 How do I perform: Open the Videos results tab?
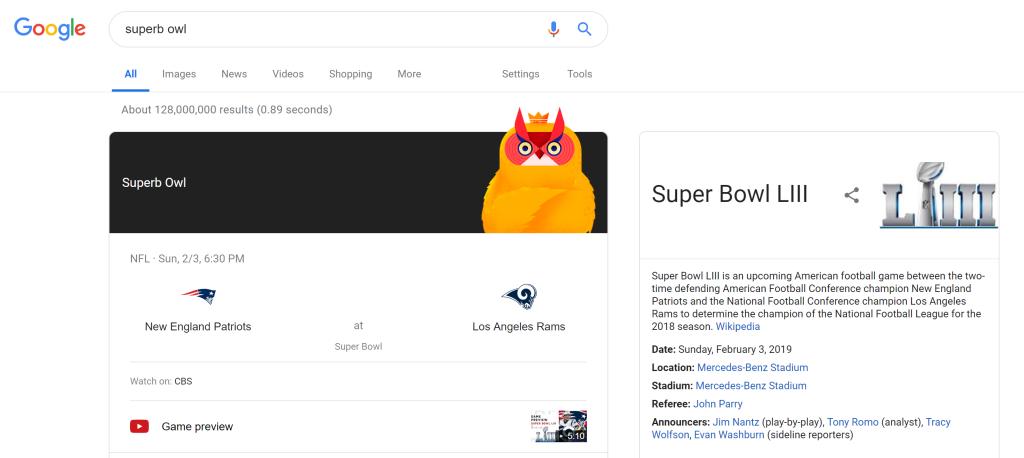coord(288,74)
